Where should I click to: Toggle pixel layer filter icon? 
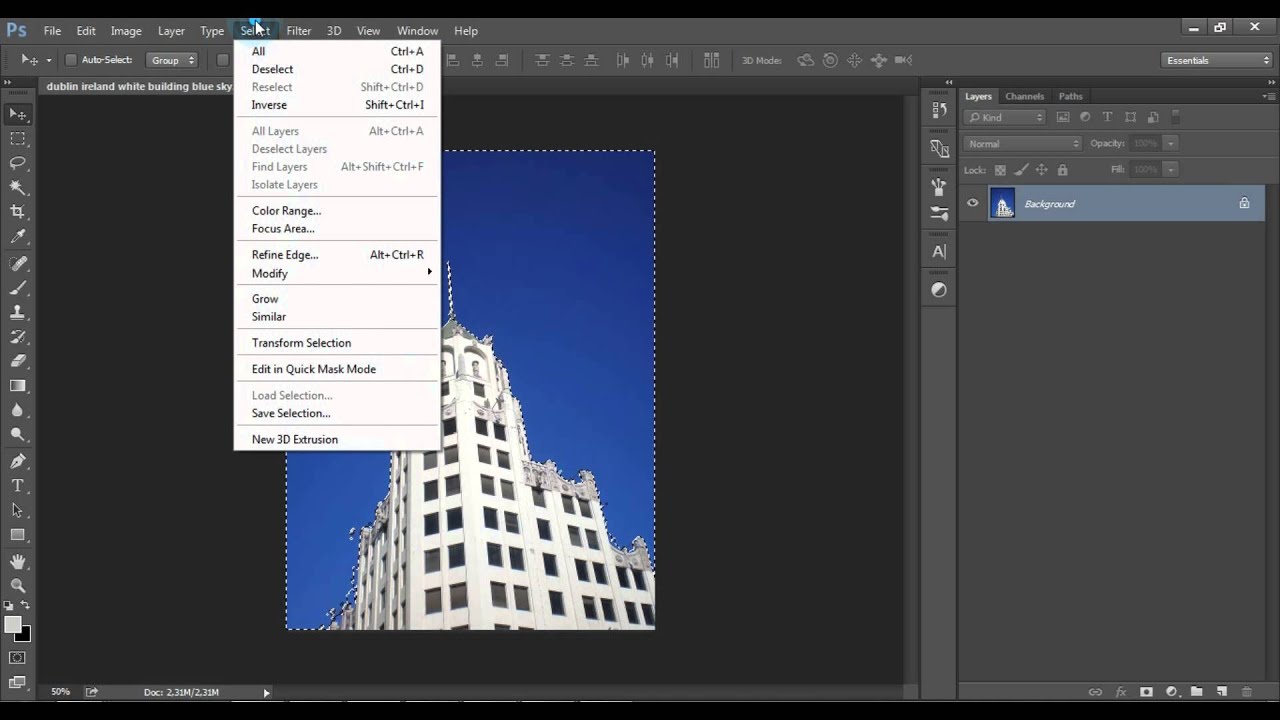tap(1063, 117)
